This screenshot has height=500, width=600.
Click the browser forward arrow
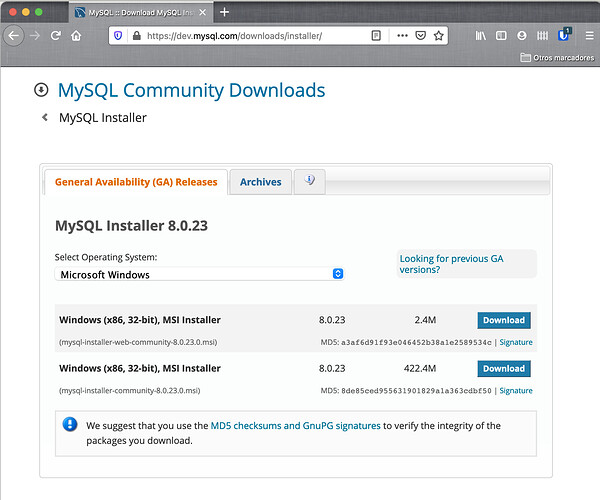coord(35,36)
